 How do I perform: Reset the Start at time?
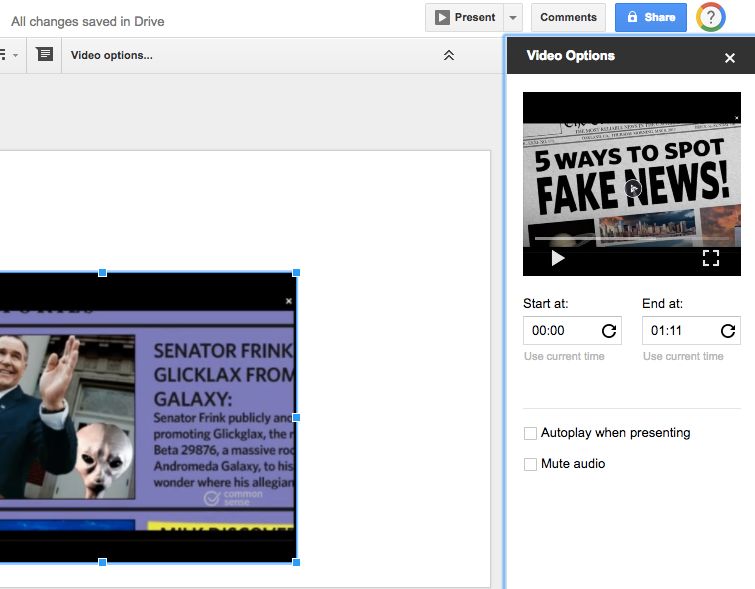609,331
